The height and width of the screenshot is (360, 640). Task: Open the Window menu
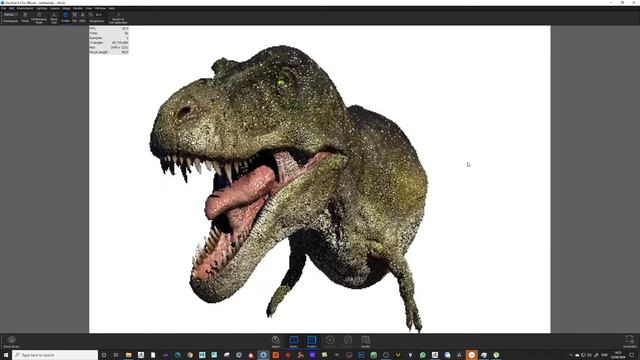tap(100, 8)
